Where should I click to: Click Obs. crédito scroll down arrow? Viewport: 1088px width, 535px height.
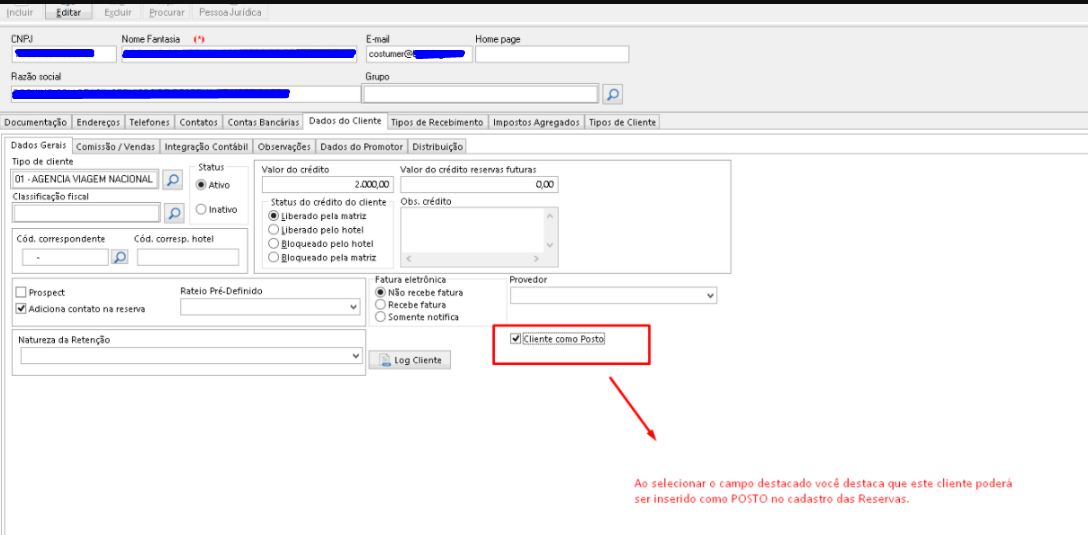(x=550, y=244)
